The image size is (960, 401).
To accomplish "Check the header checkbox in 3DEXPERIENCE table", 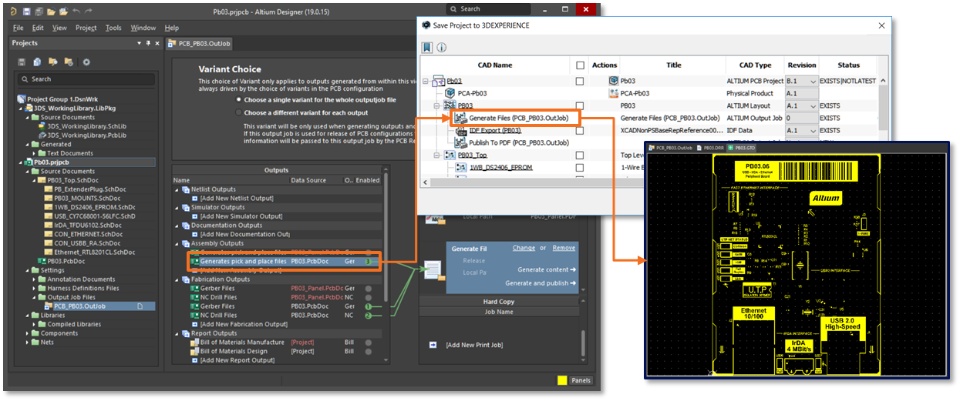I will pos(580,65).
